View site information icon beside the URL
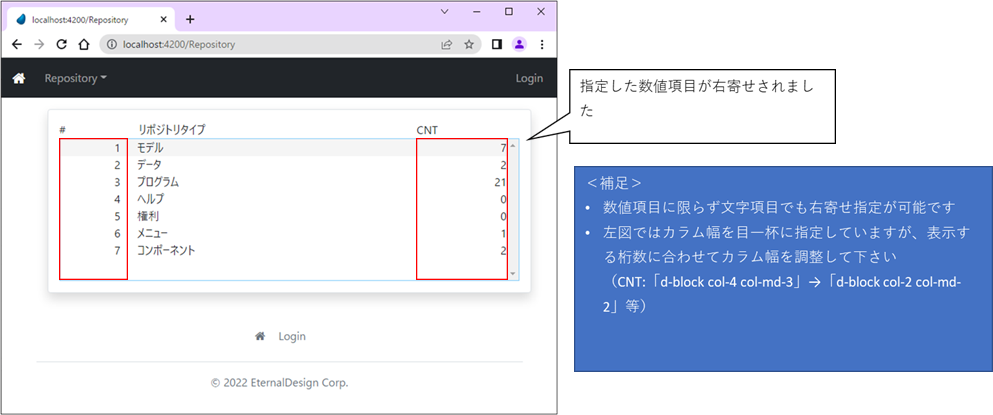This screenshot has height=415, width=993. [111, 45]
